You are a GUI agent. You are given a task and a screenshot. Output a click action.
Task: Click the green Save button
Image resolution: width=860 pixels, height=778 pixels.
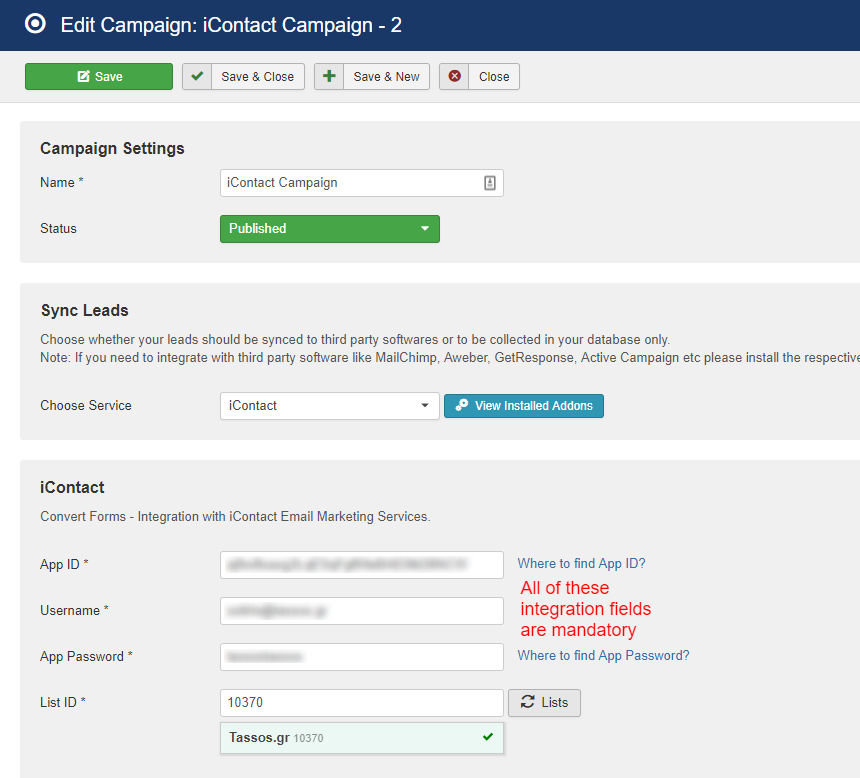coord(99,76)
